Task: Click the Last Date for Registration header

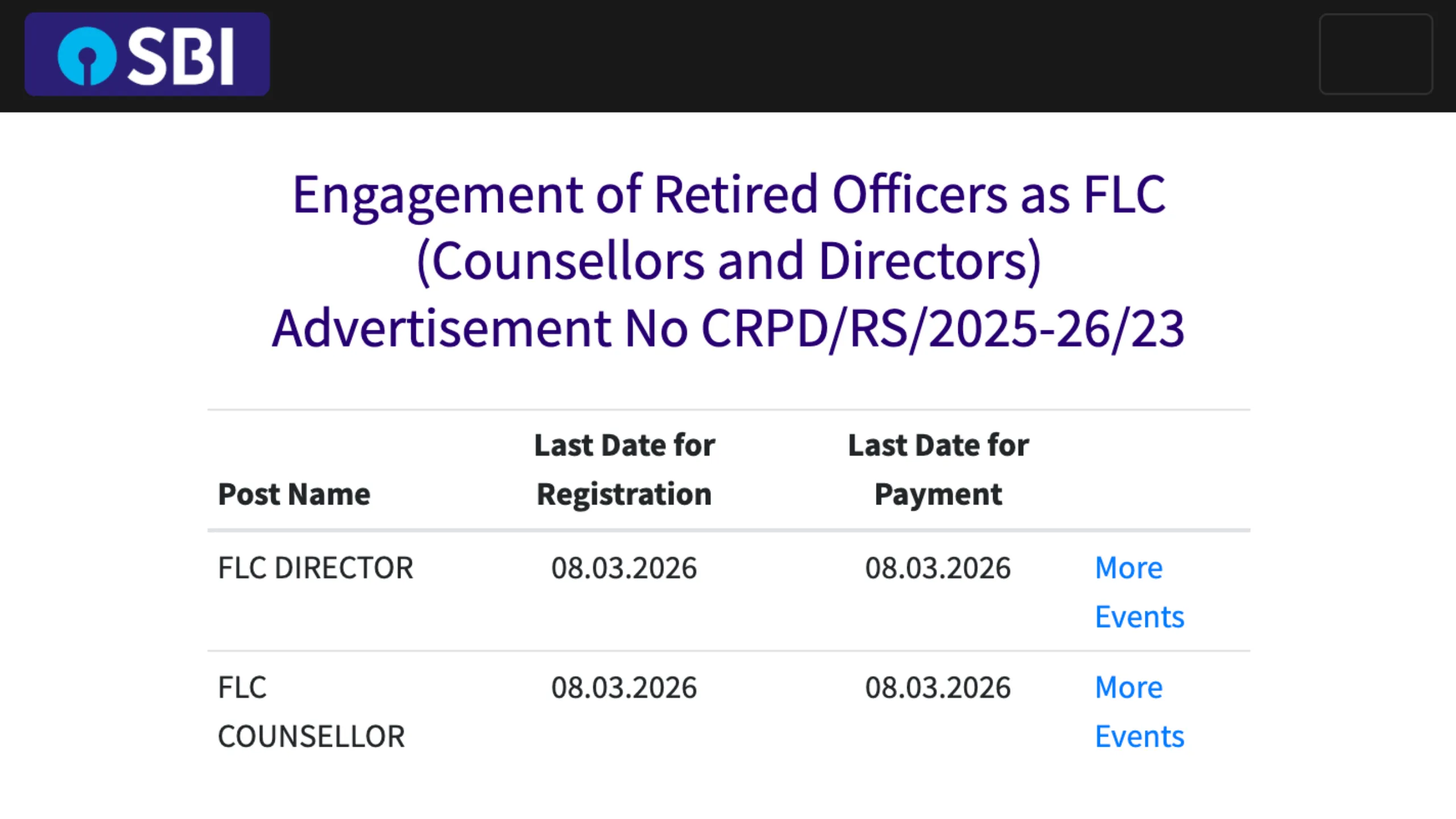Action: coord(624,469)
